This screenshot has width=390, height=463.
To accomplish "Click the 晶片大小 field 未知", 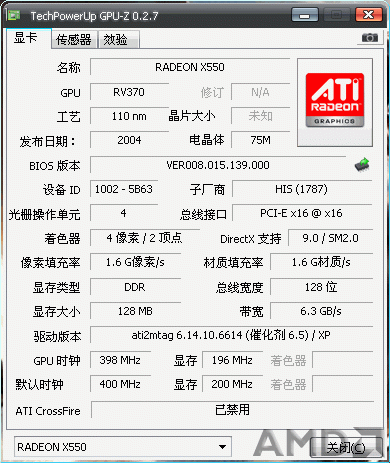I will [261, 116].
